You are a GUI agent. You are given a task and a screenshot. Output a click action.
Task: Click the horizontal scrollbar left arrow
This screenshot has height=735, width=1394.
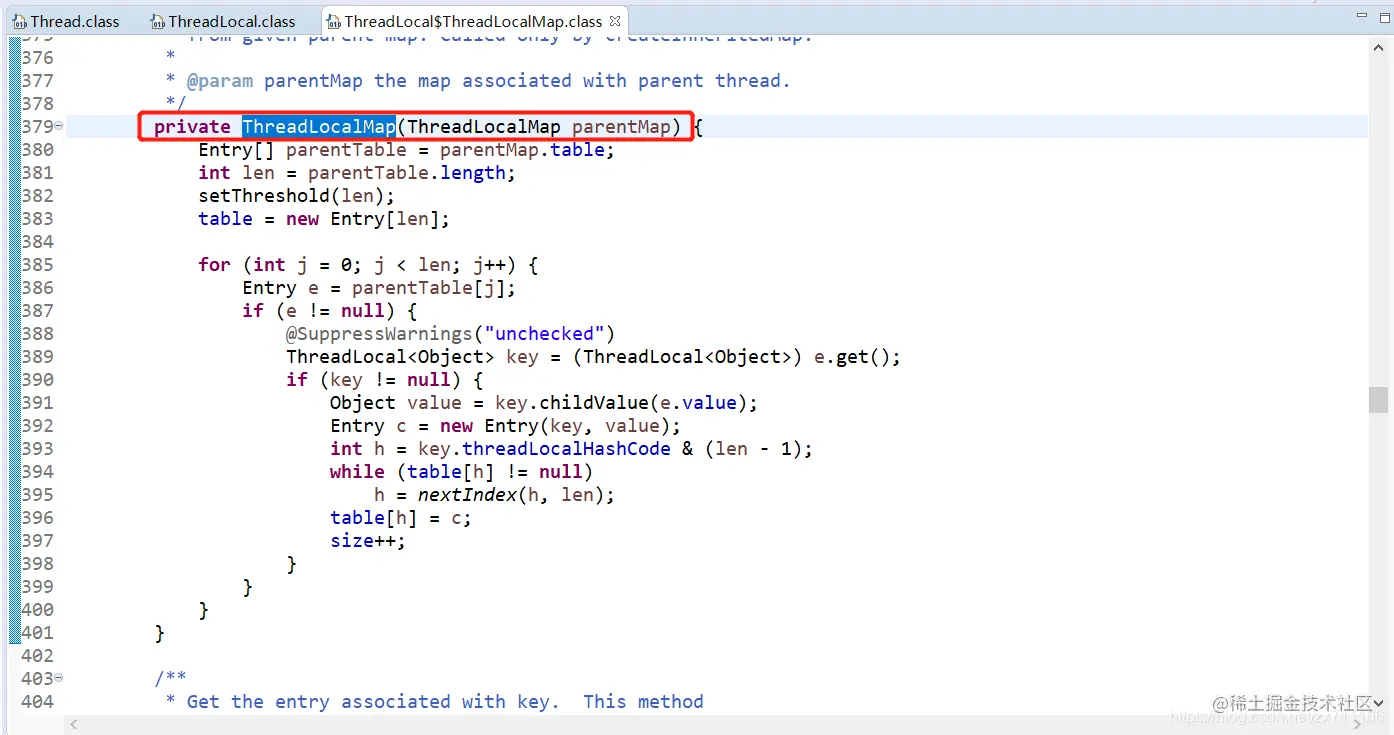coord(74,724)
